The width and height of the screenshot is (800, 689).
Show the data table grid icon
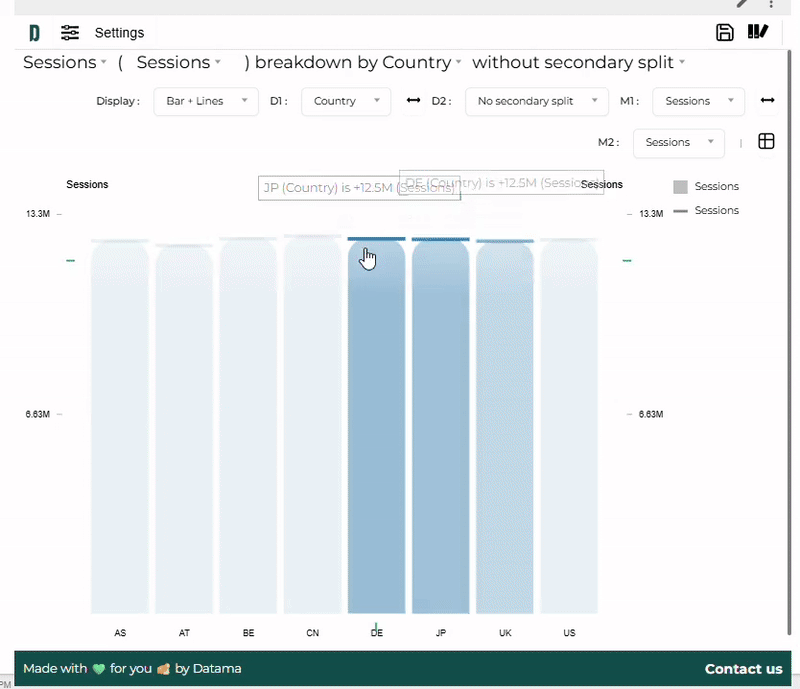click(766, 142)
